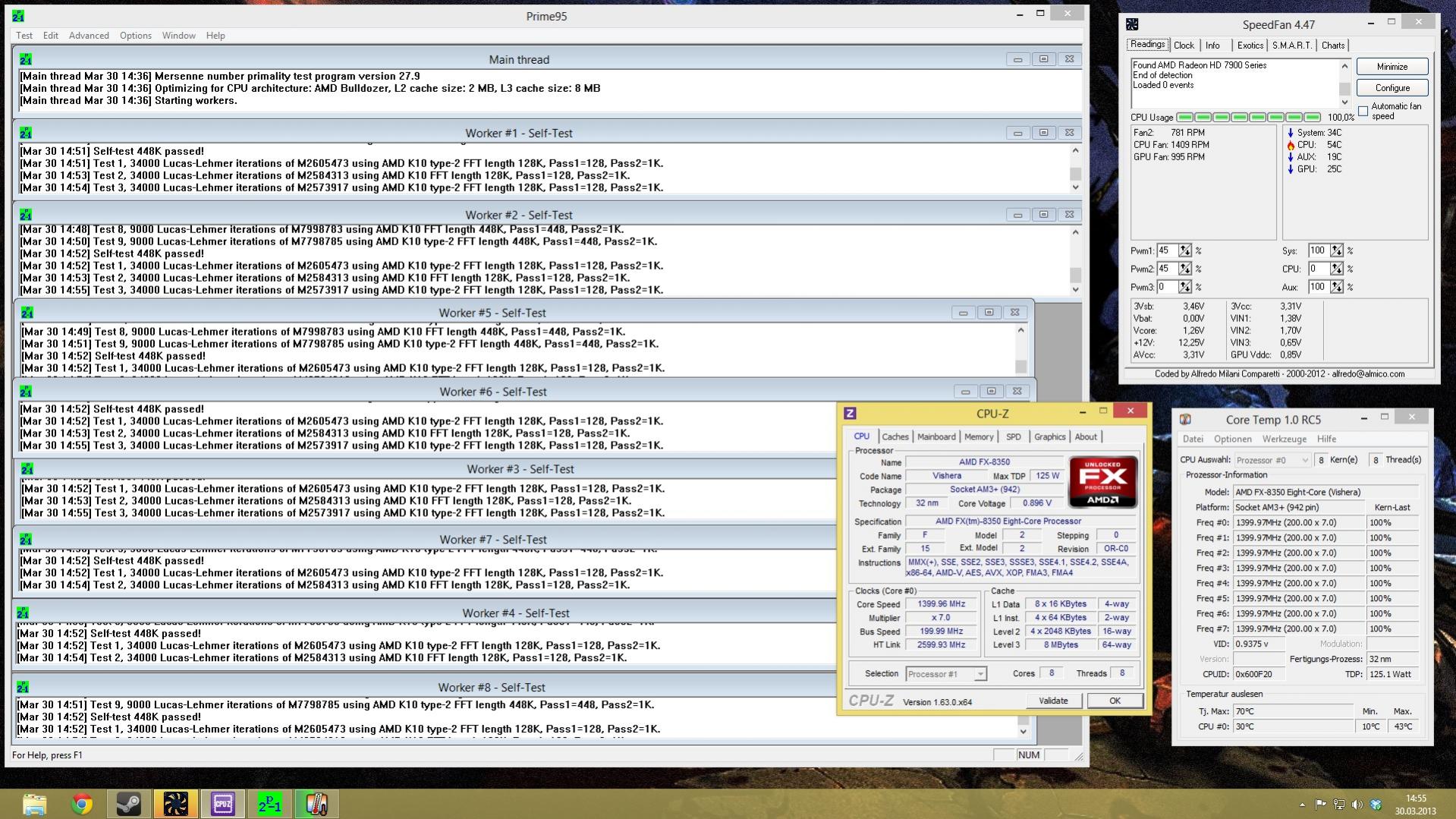Click the Worker #1 vertical scrollbar
The height and width of the screenshot is (819, 1456).
click(x=1075, y=169)
